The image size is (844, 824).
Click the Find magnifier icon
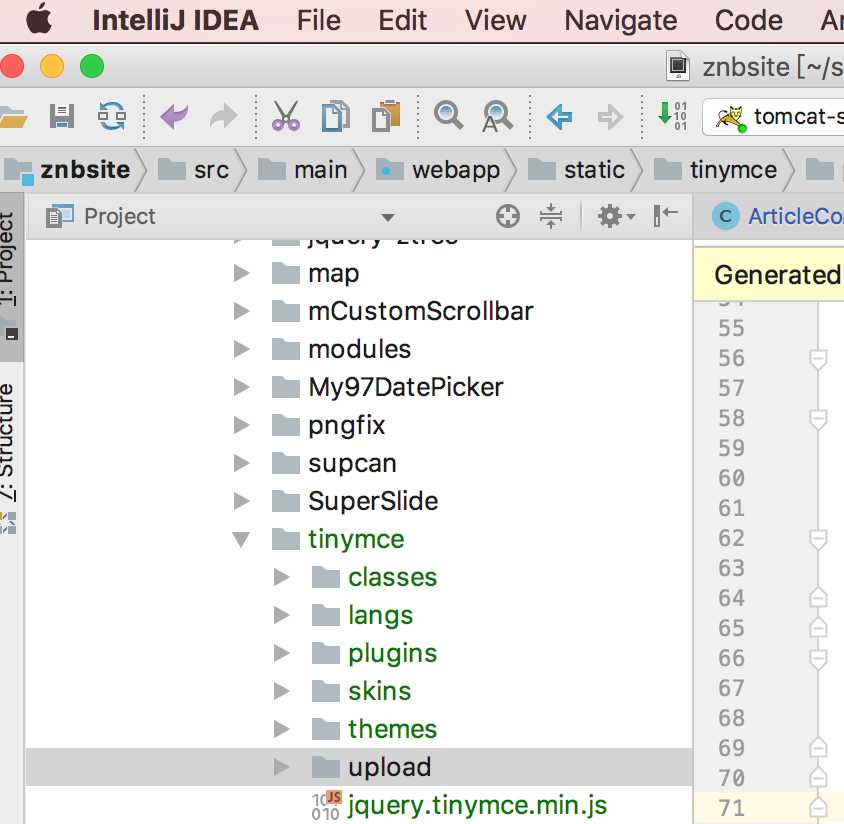pyautogui.click(x=448, y=115)
